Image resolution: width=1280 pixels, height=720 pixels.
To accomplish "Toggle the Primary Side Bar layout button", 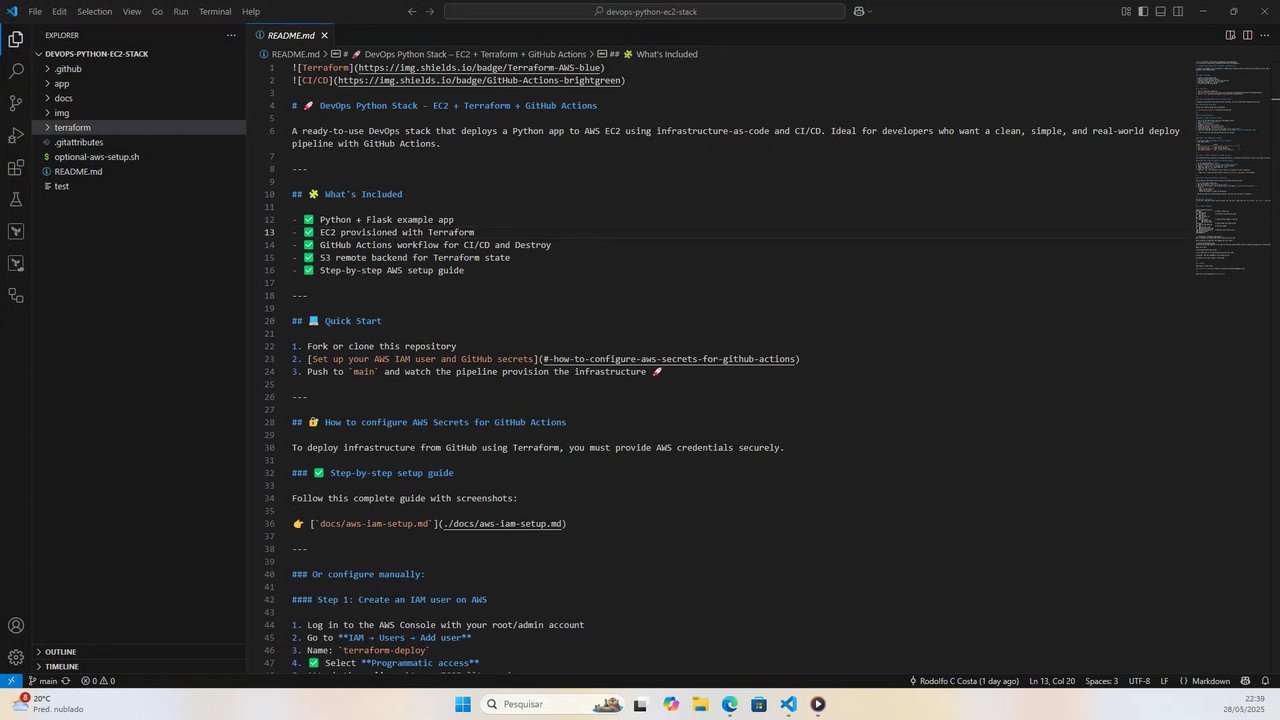I will [x=1144, y=12].
